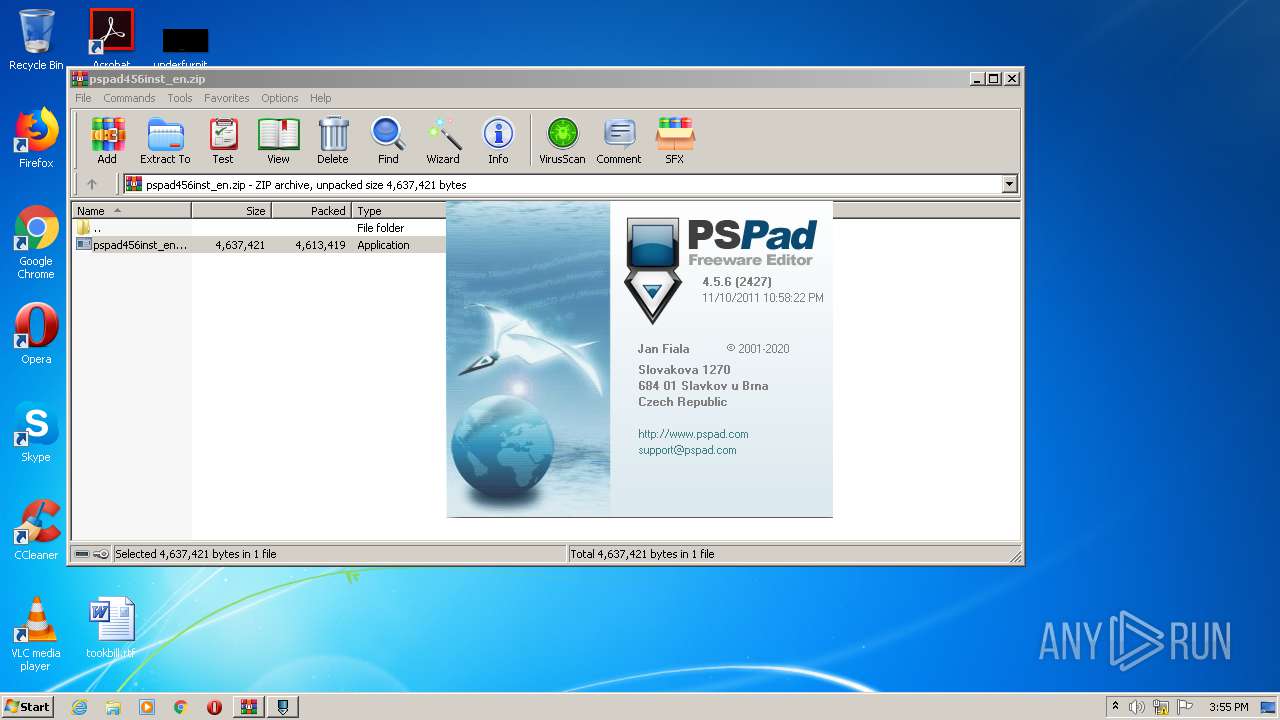Viewport: 1280px width, 720px height.
Task: Run VirusScan from the toolbar
Action: pyautogui.click(x=562, y=140)
